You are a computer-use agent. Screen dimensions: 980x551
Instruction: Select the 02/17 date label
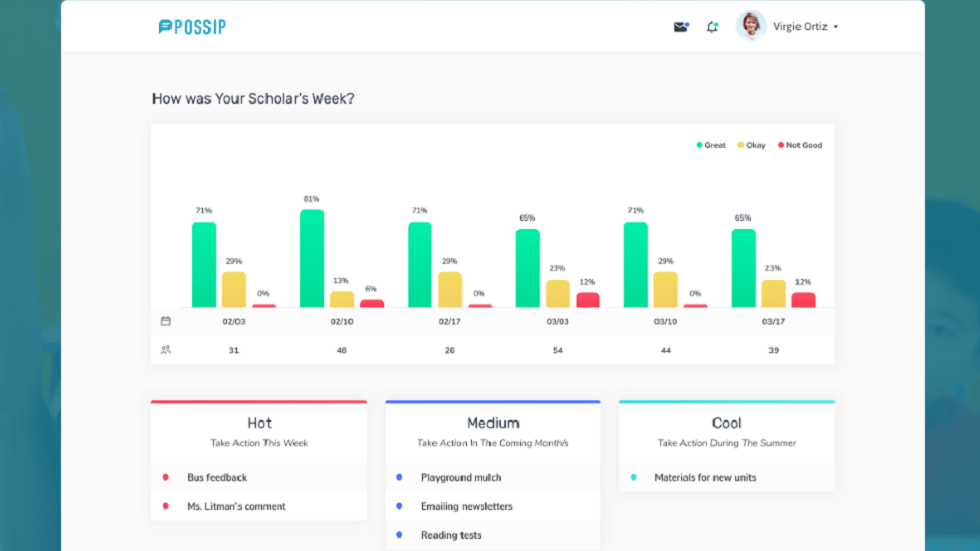pyautogui.click(x=449, y=322)
